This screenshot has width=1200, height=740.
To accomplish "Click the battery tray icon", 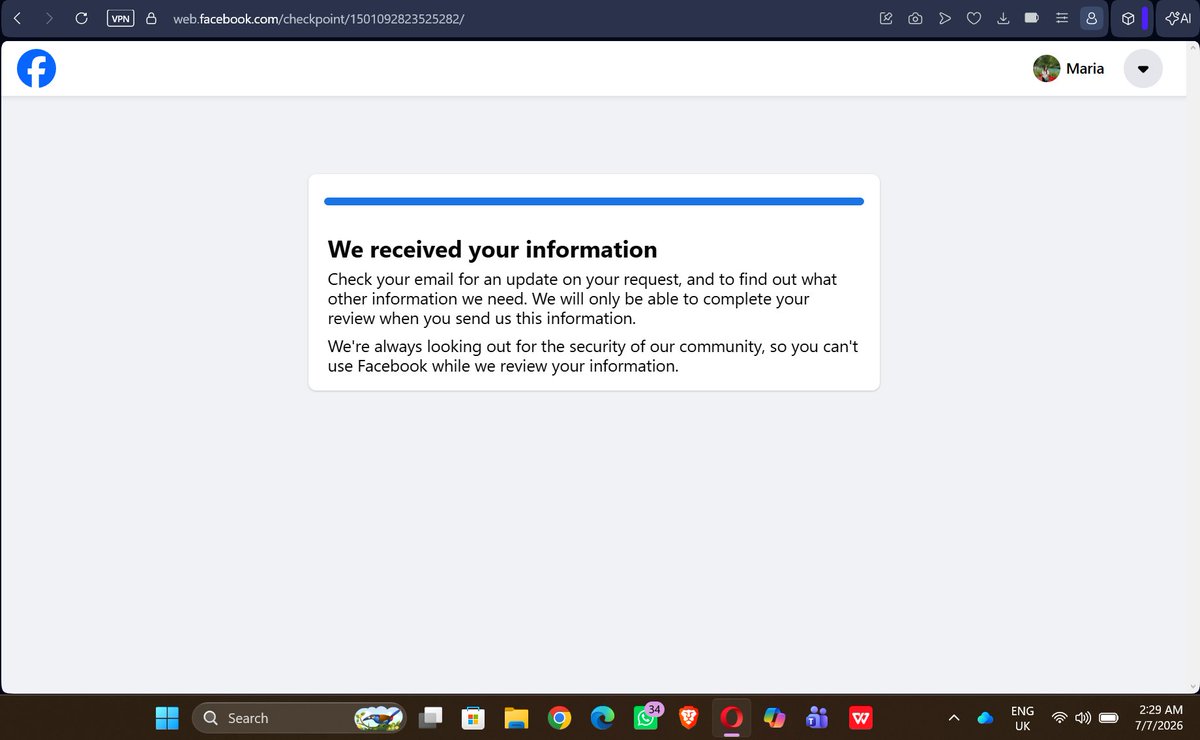I will pyautogui.click(x=1108, y=717).
